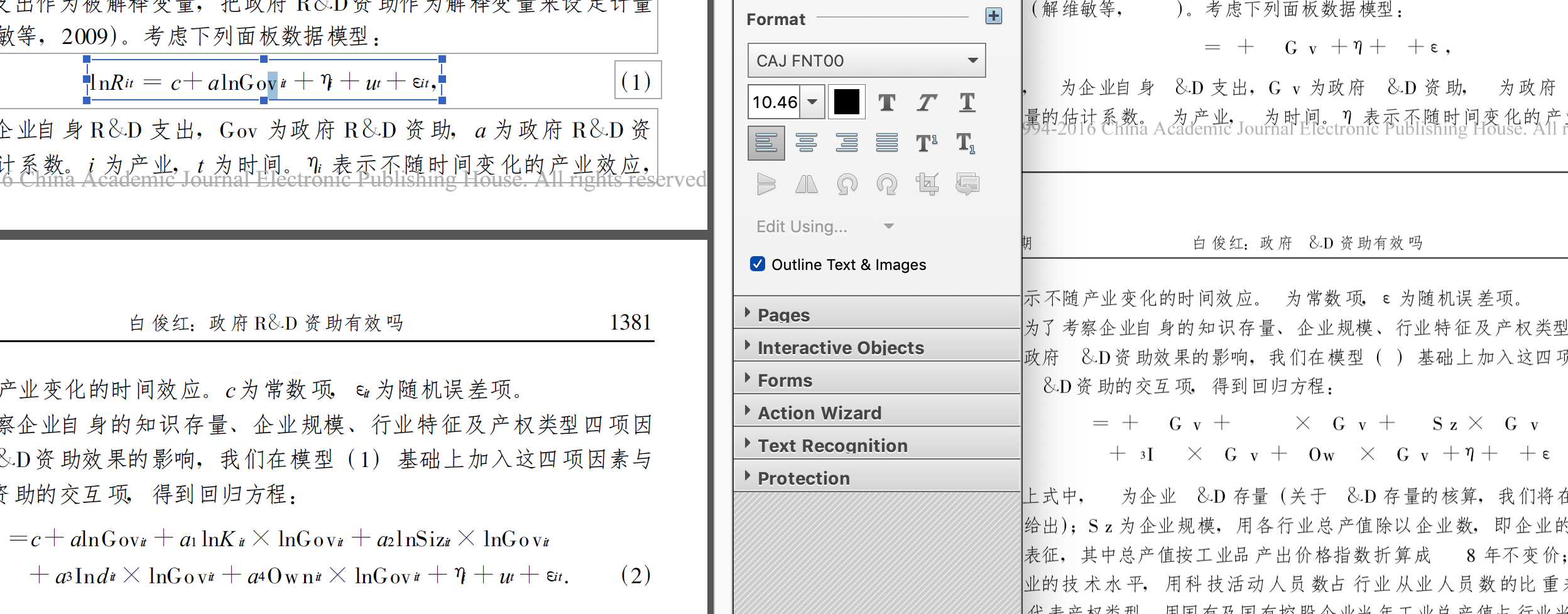
Task: Click the Rotate Counterclockwise icon
Action: [x=847, y=185]
